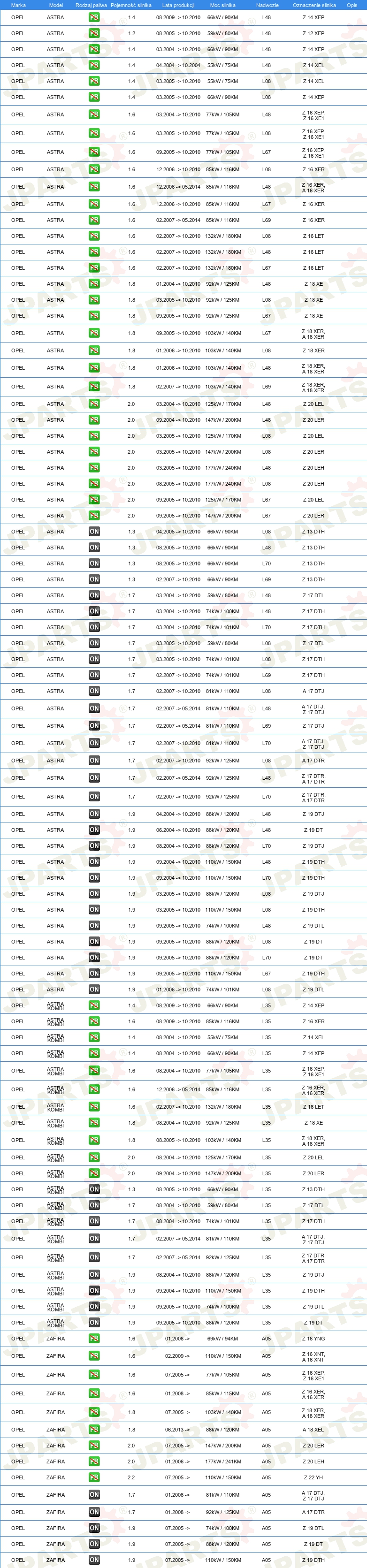The width and height of the screenshot is (367, 1568).
Task: Click petrol icon for Zafira Z 16 YNG
Action: 94,1339
